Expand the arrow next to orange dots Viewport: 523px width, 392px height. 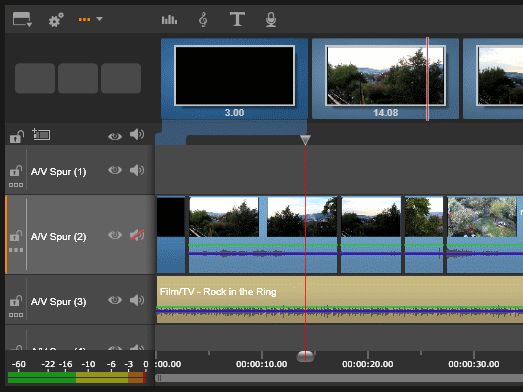click(99, 19)
